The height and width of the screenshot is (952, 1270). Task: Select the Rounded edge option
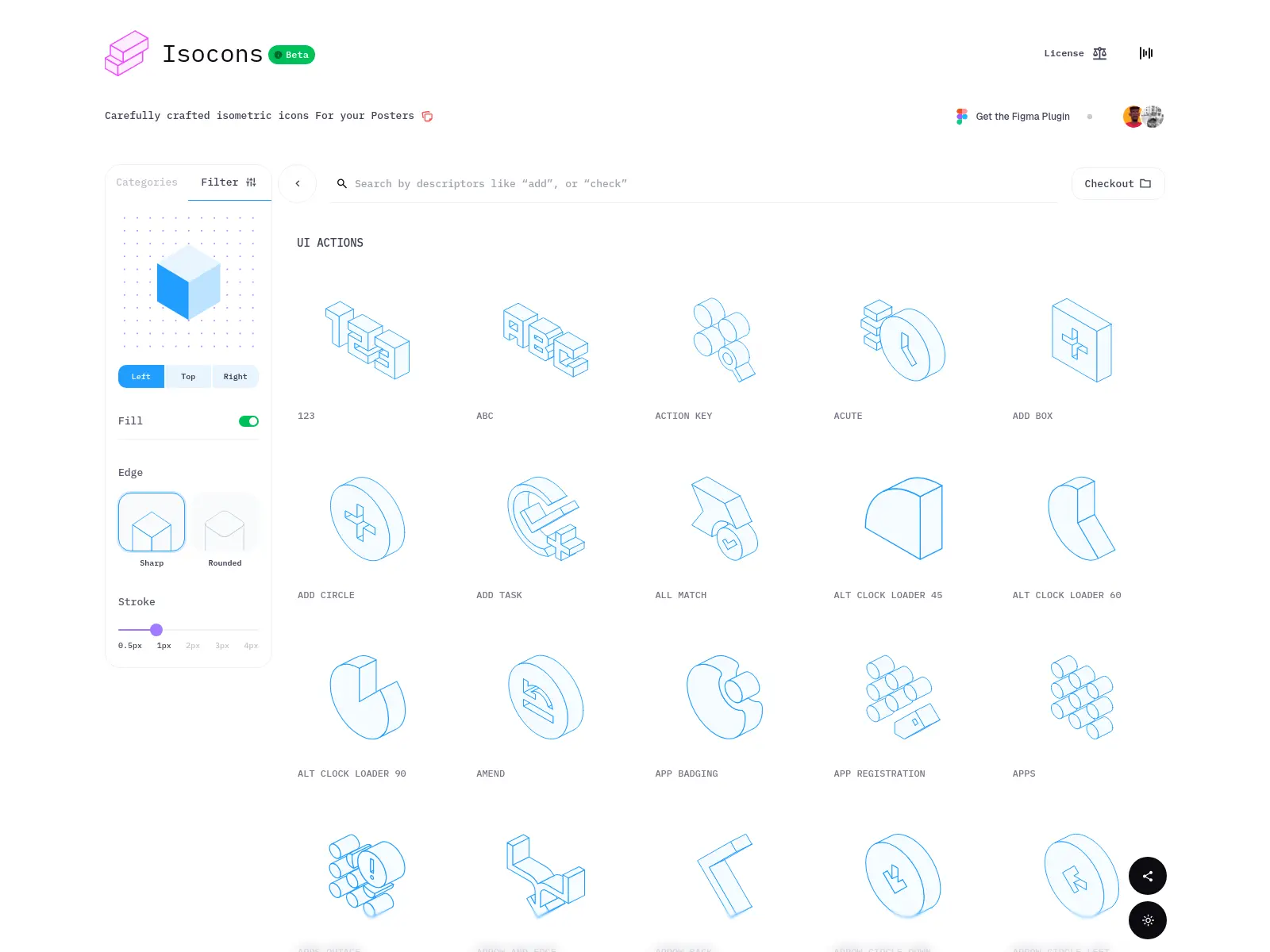(x=225, y=523)
